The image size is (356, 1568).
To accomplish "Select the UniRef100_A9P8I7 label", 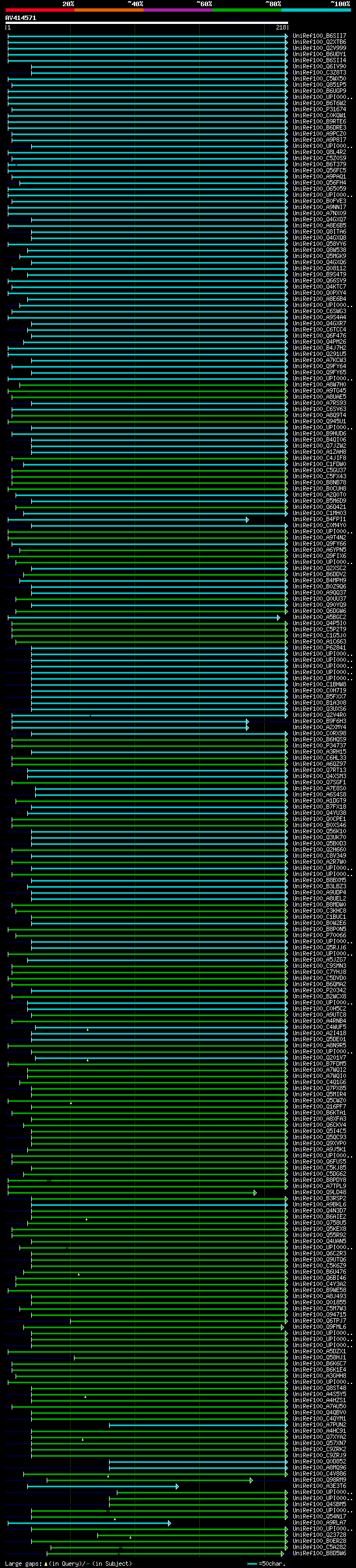I will point(319,140).
